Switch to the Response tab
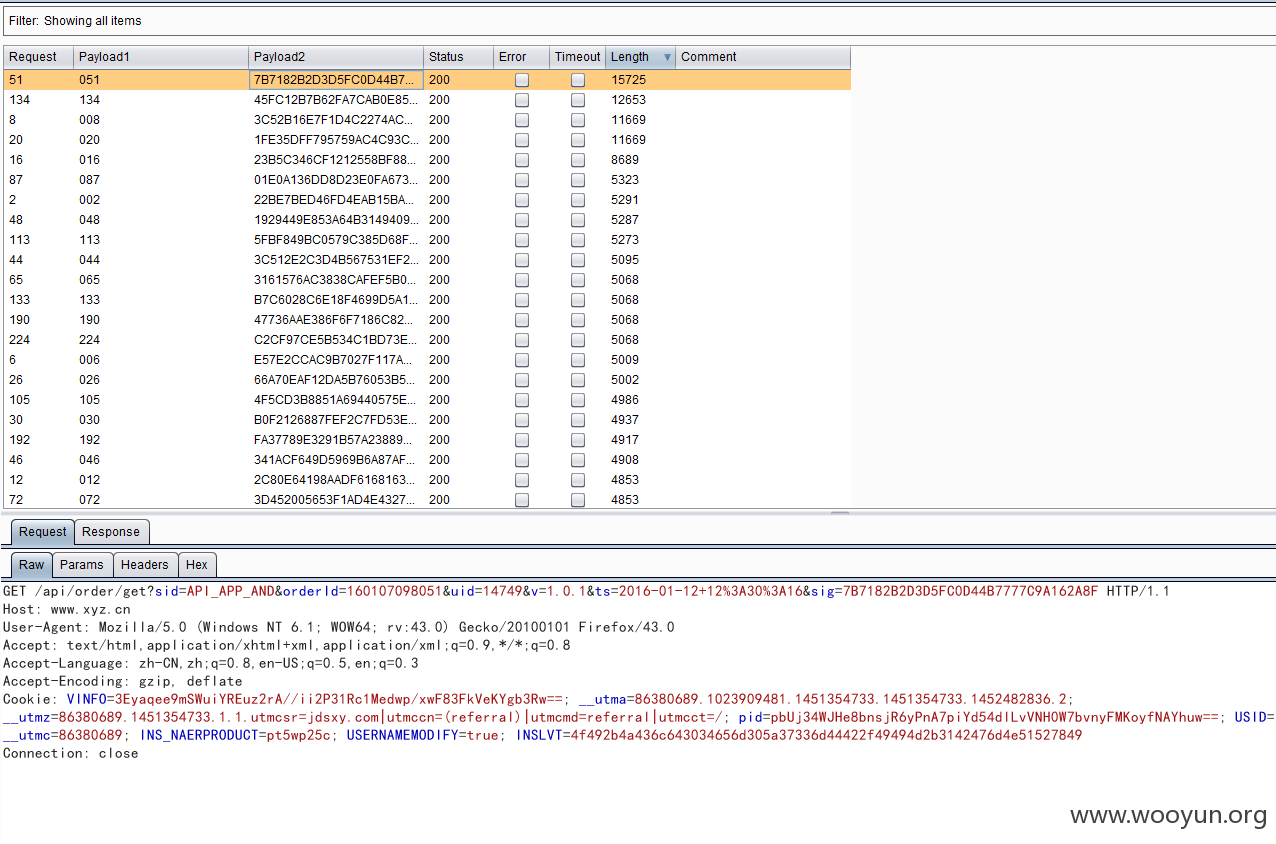This screenshot has height=844, width=1276. [x=112, y=532]
